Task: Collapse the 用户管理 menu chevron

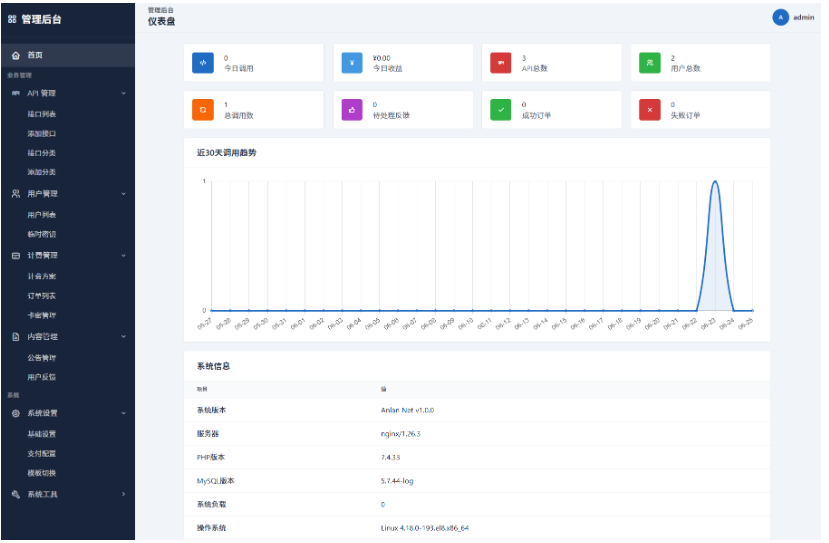Action: click(124, 194)
